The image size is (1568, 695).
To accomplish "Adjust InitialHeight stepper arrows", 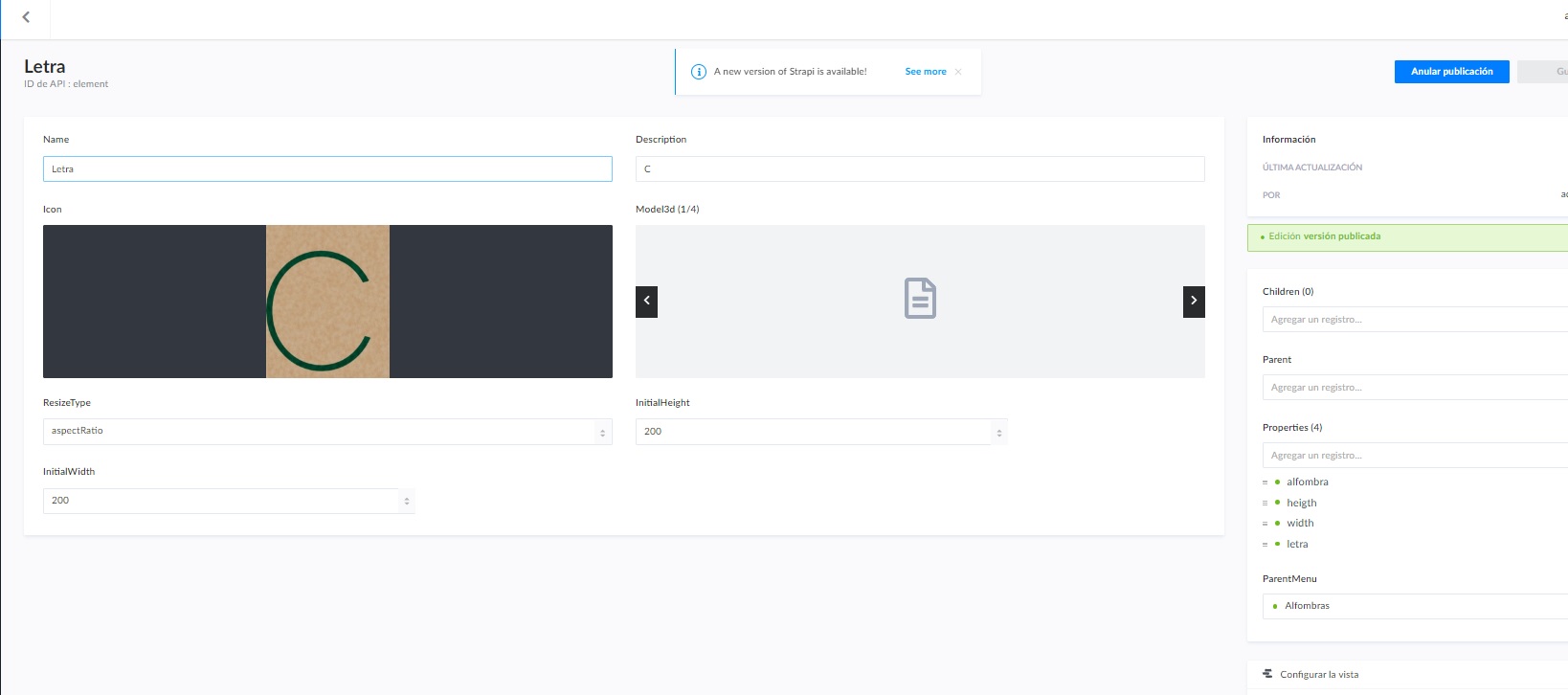I will 999,433.
